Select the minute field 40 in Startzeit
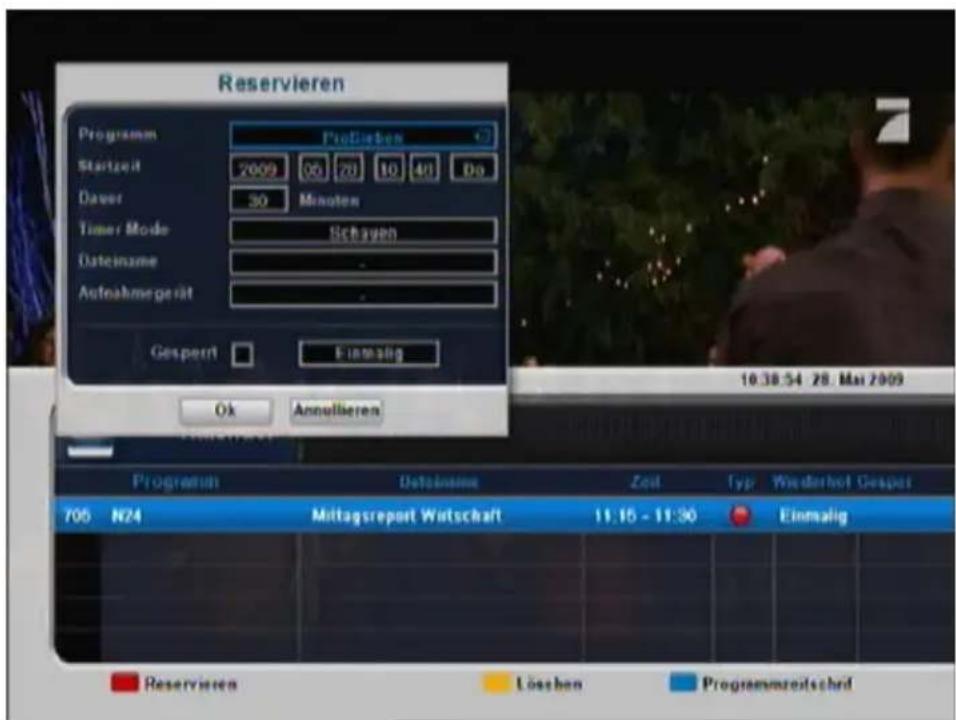The image size is (956, 720). 424,169
